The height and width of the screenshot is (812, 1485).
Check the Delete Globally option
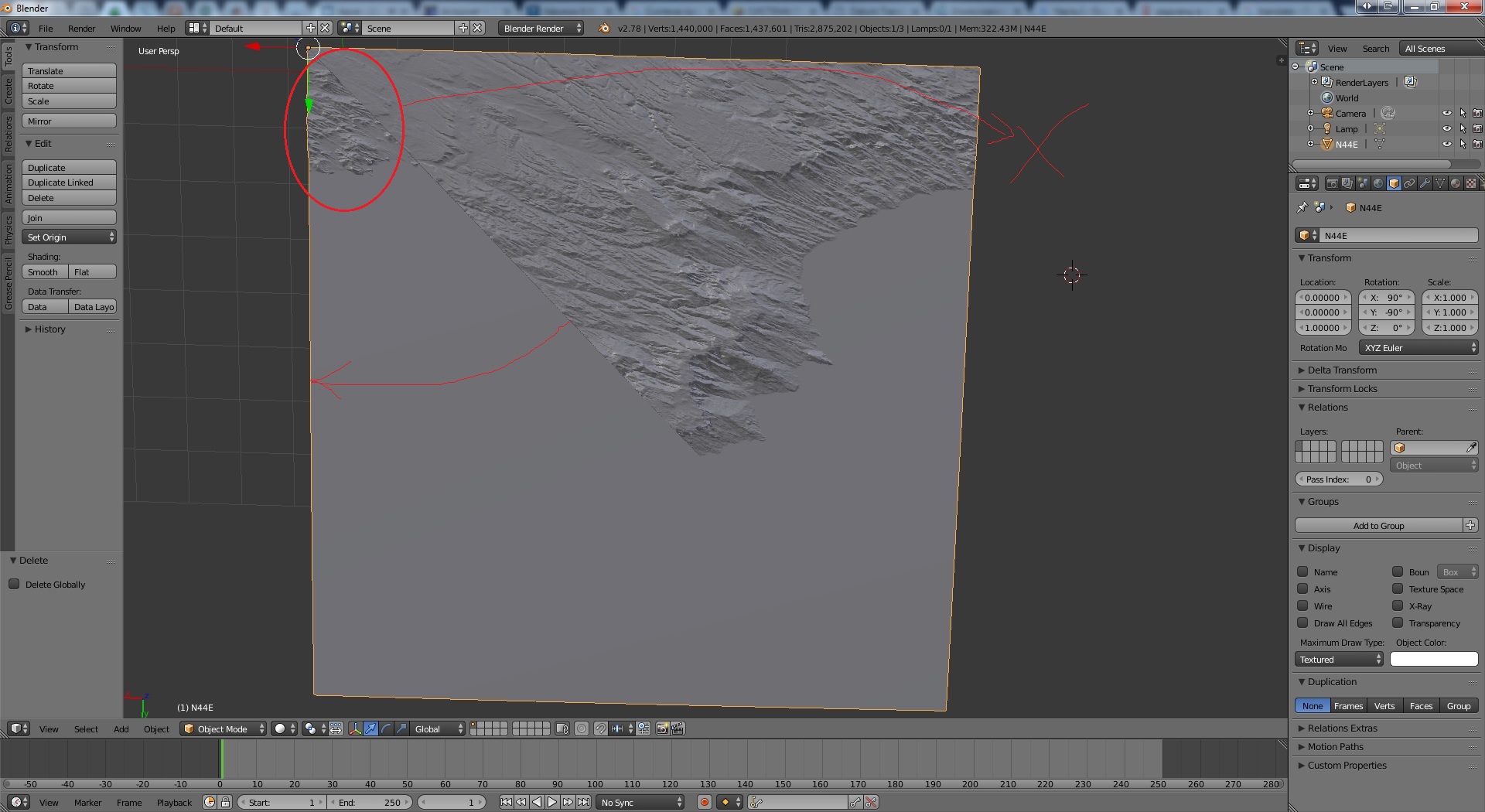14,585
